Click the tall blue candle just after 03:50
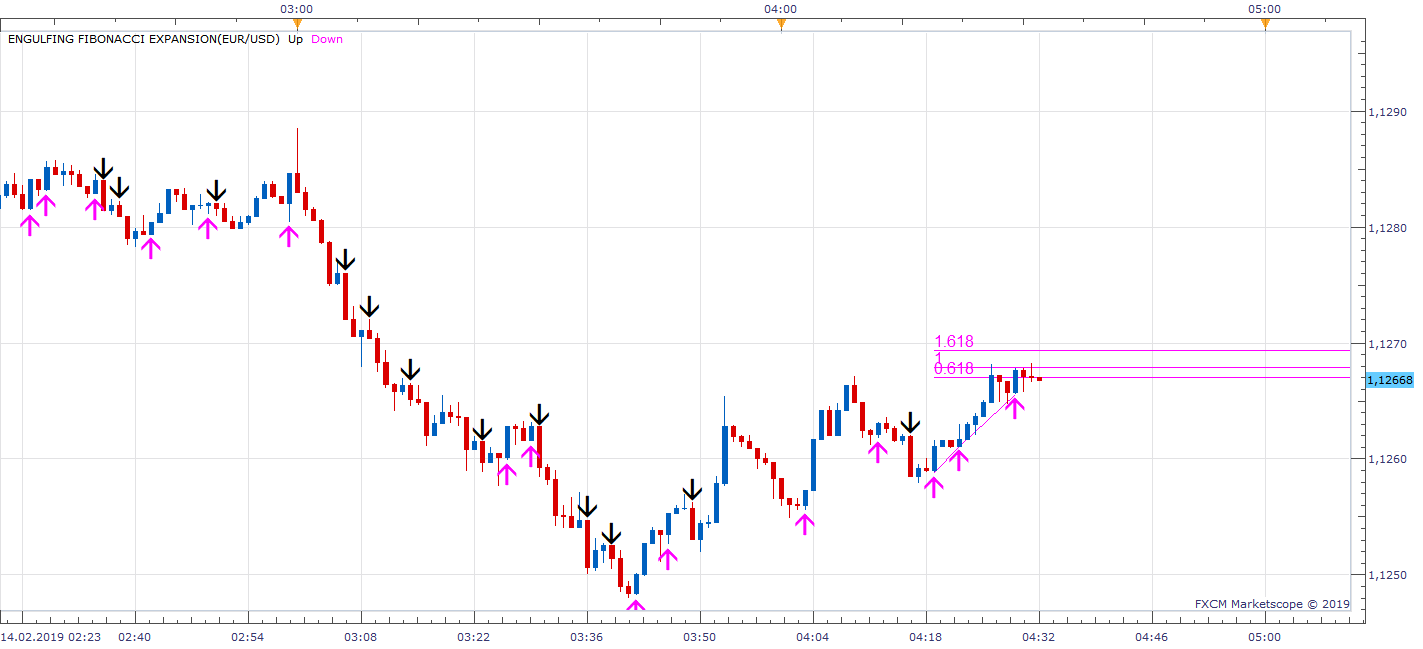Image resolution: width=1423 pixels, height=649 pixels. [723, 455]
